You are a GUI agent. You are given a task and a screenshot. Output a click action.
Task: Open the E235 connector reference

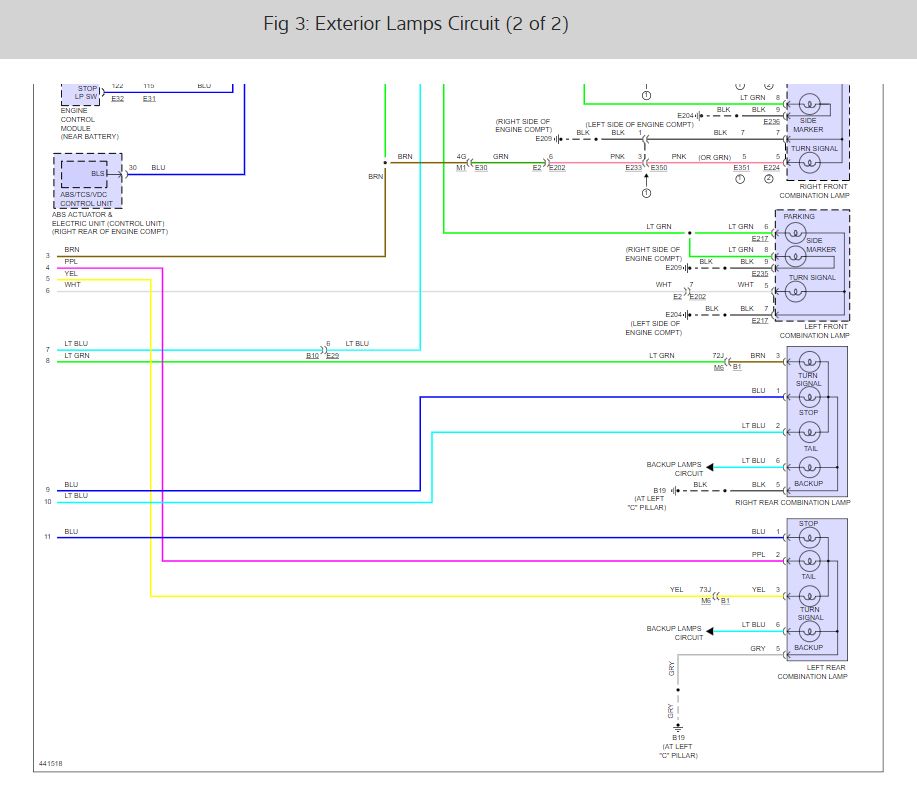[x=760, y=274]
